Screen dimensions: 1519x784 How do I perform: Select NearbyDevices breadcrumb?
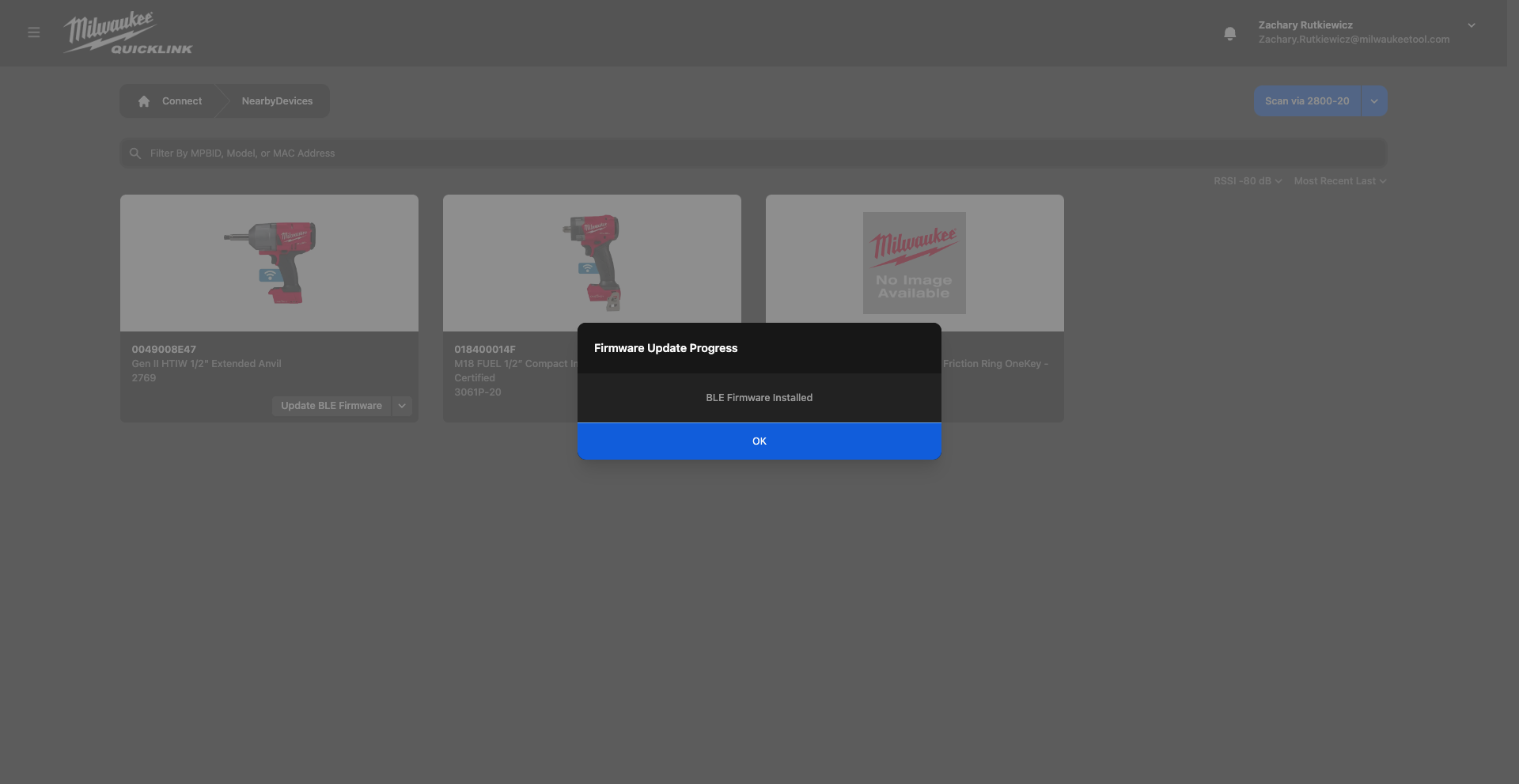pos(277,101)
